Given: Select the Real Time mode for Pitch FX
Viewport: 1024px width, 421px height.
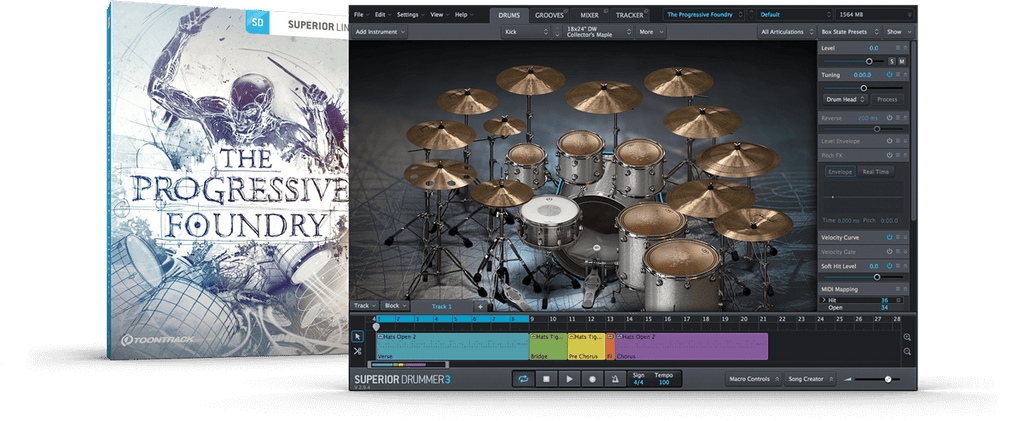Looking at the screenshot, I should (874, 172).
